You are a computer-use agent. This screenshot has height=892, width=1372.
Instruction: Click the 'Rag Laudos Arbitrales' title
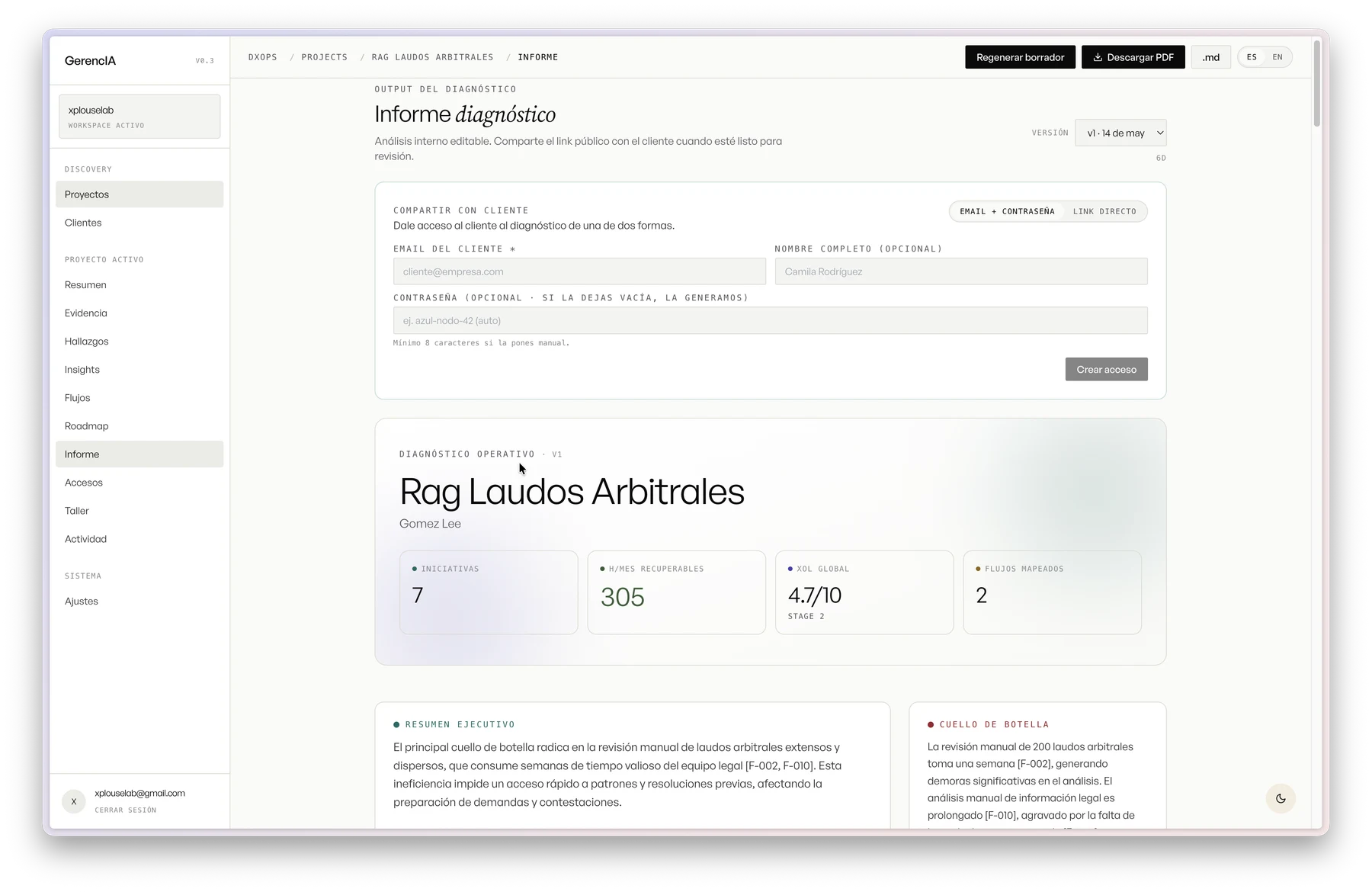point(572,492)
